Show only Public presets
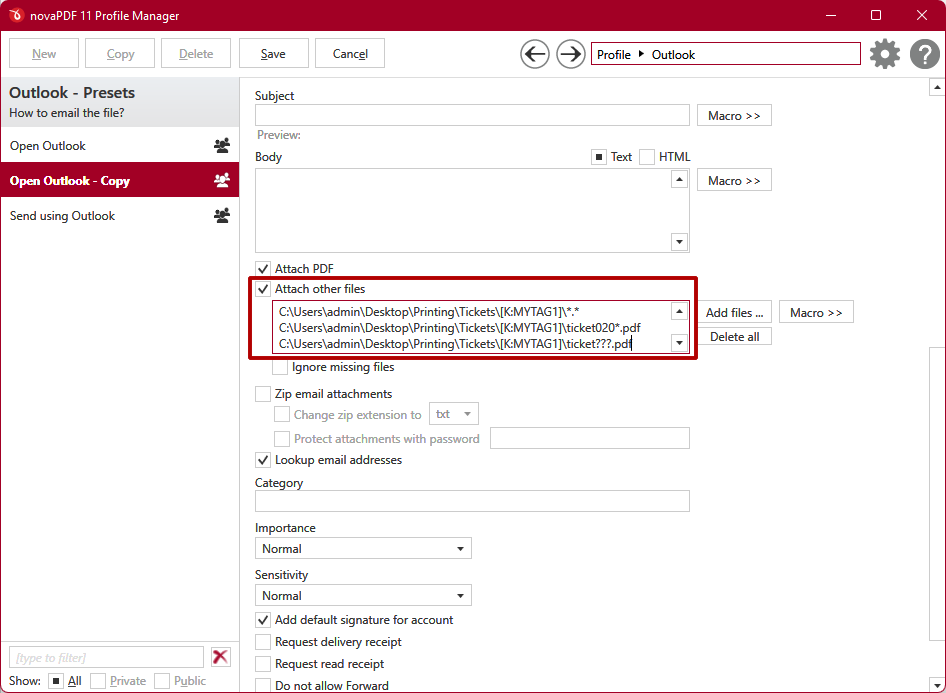 [162, 681]
